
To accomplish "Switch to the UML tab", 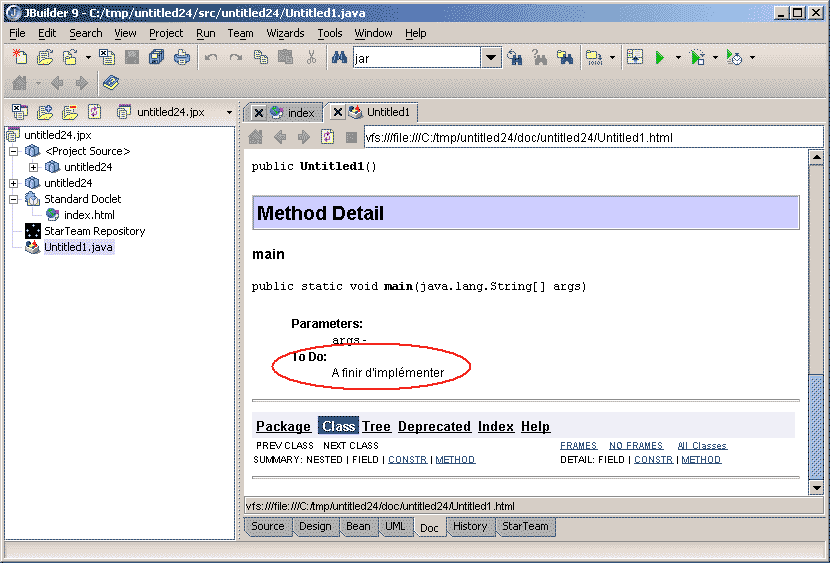I will coord(395,526).
